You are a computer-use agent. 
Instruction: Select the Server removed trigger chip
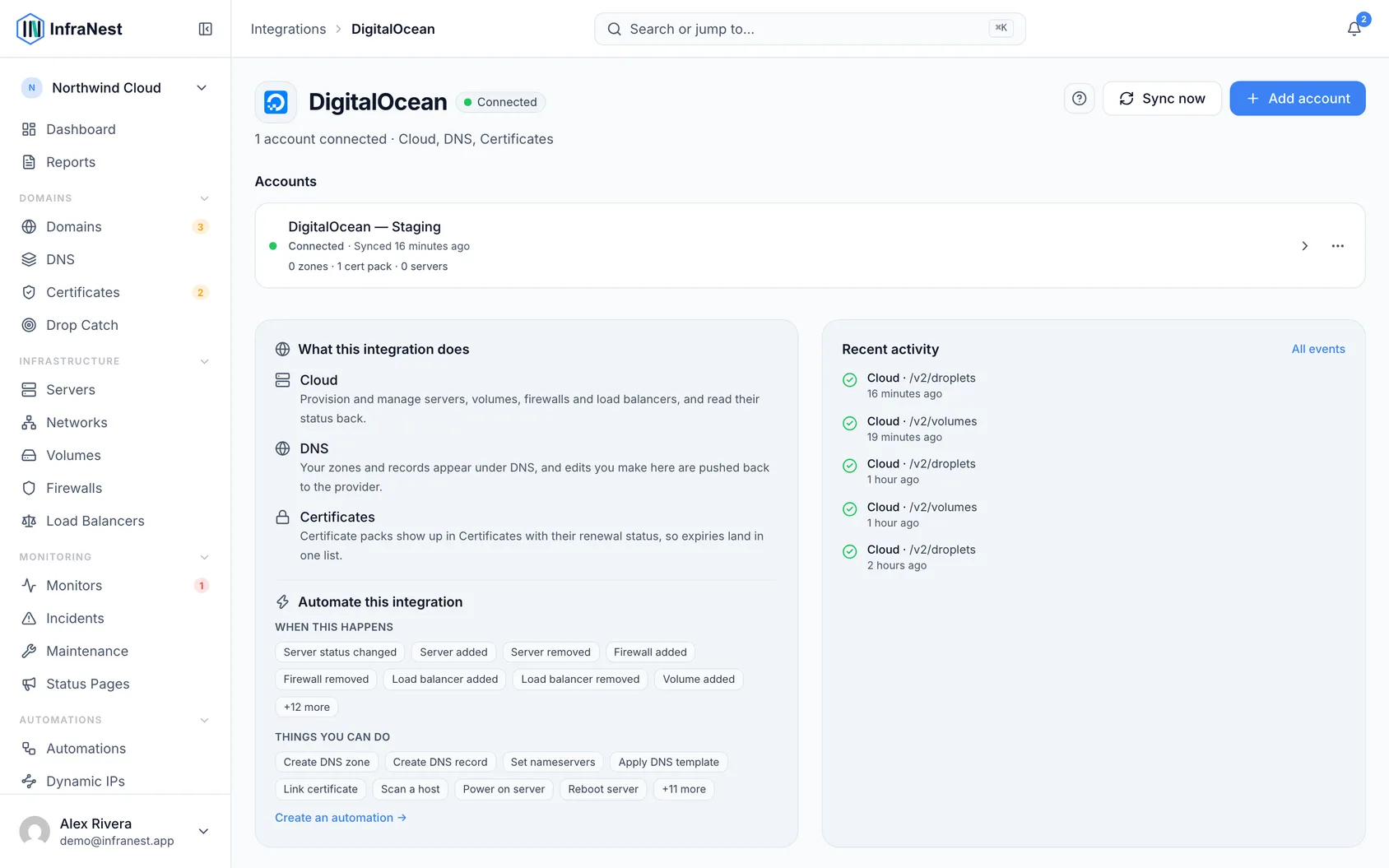click(x=550, y=652)
